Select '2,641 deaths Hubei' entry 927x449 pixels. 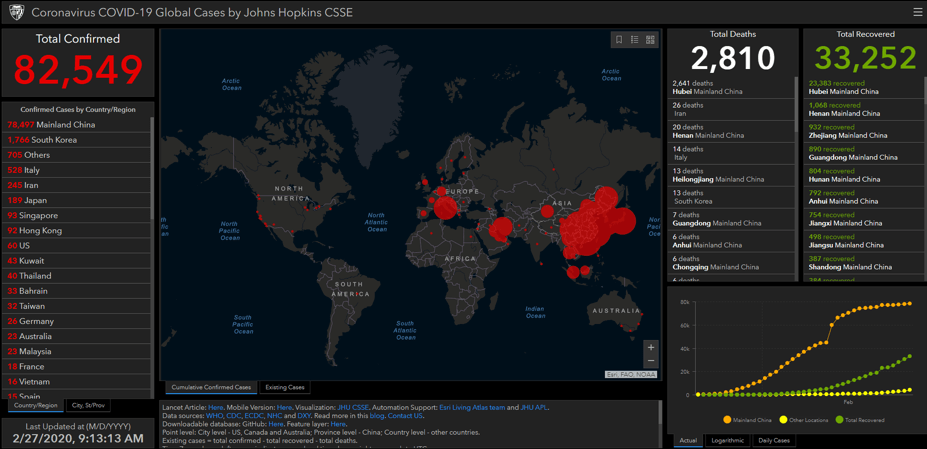[732, 88]
